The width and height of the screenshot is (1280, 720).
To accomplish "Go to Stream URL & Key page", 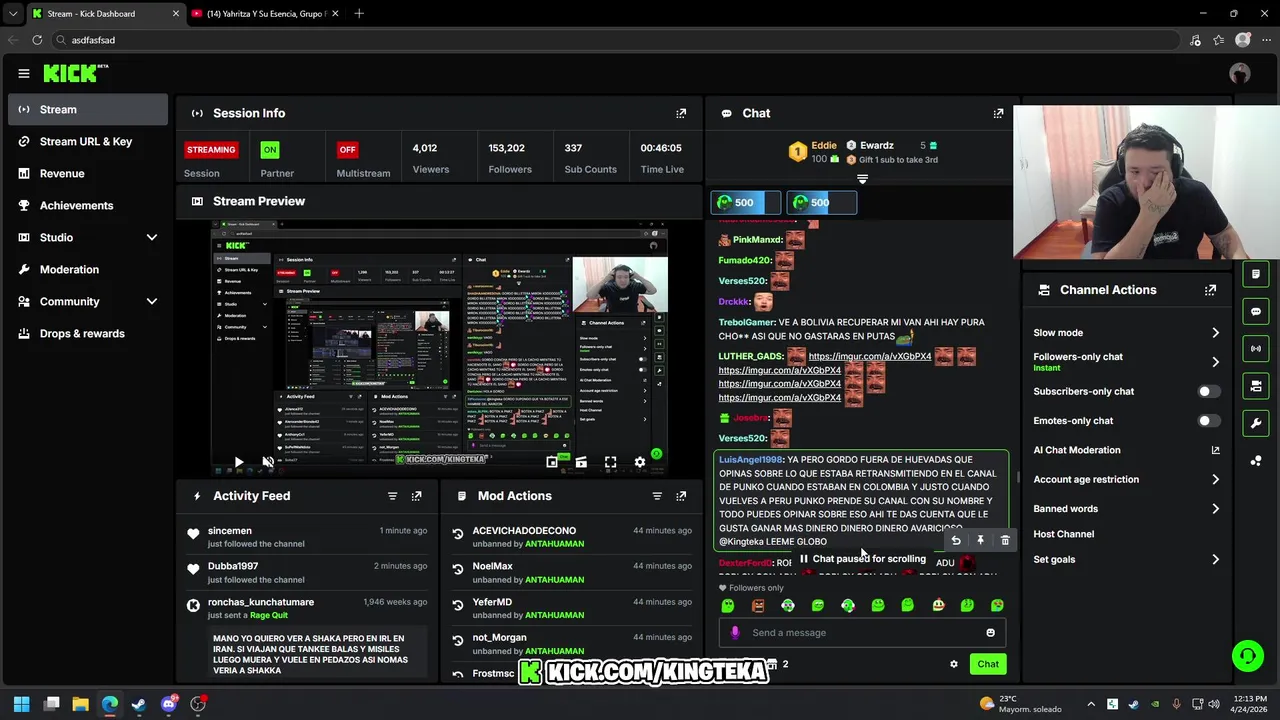I will coord(88,141).
